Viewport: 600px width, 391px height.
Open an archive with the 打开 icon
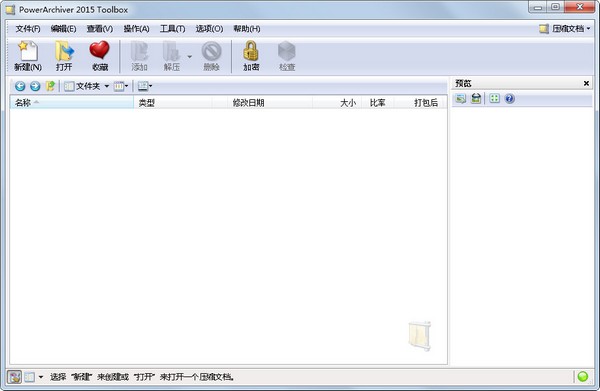click(x=64, y=56)
